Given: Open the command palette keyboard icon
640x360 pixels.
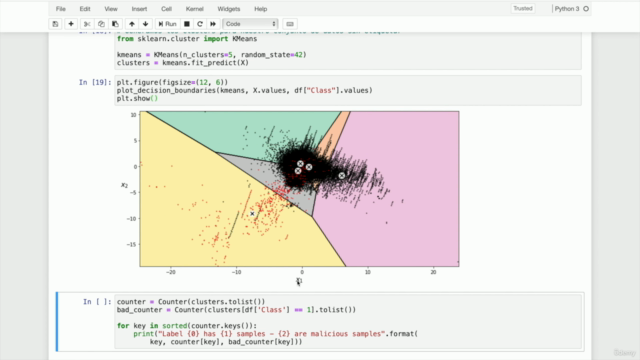Looking at the screenshot, I should tap(290, 24).
